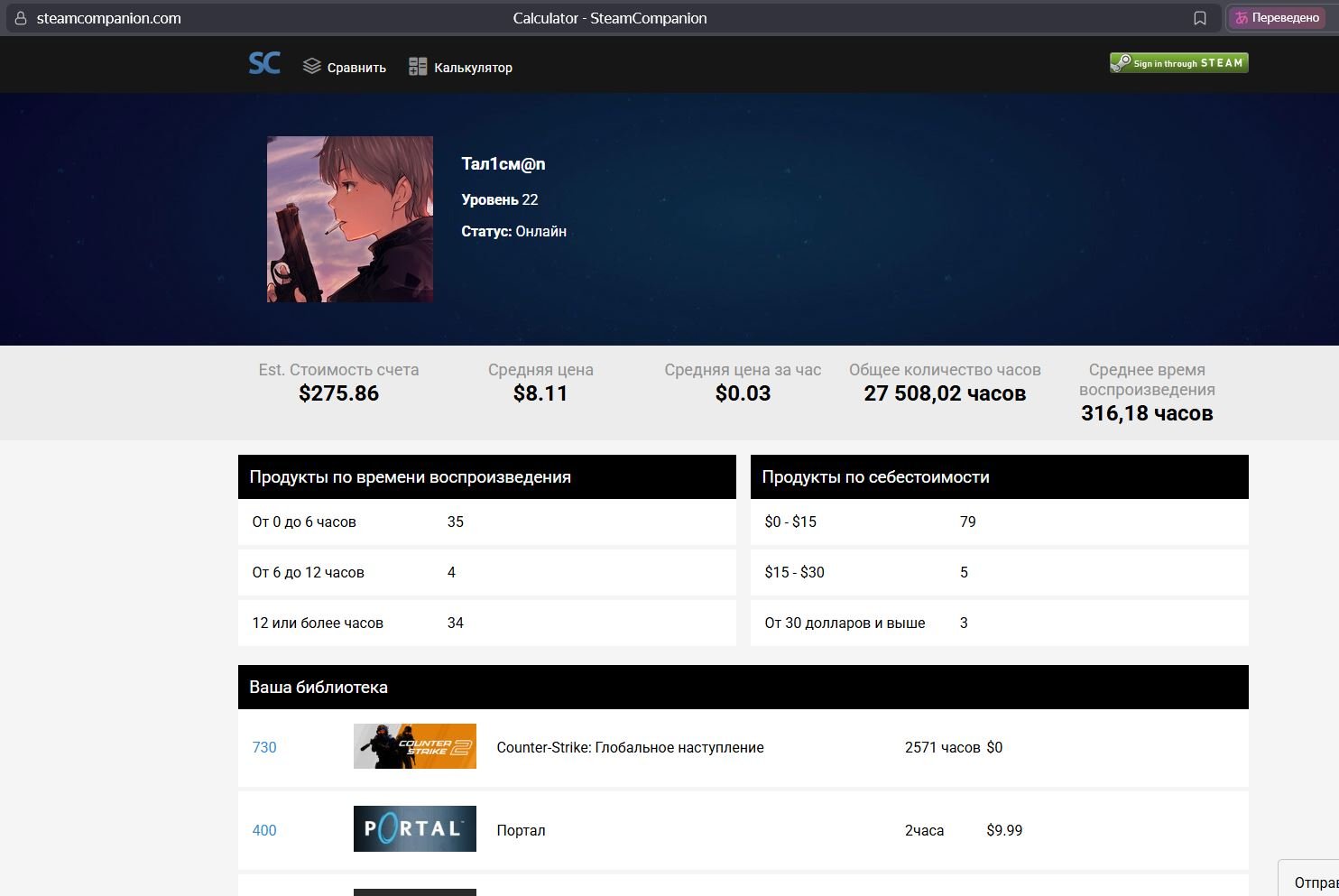Click the steamcompanion.com address text
The width and height of the screenshot is (1339, 896).
pos(108,18)
